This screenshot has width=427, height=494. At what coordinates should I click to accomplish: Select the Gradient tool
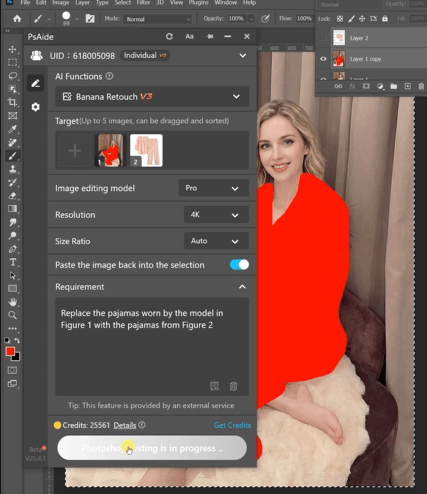(x=13, y=209)
